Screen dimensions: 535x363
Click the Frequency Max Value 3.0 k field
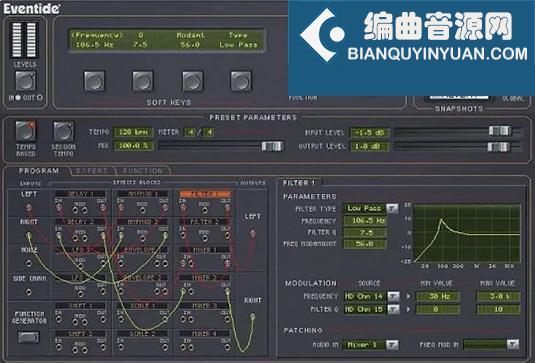(498, 296)
